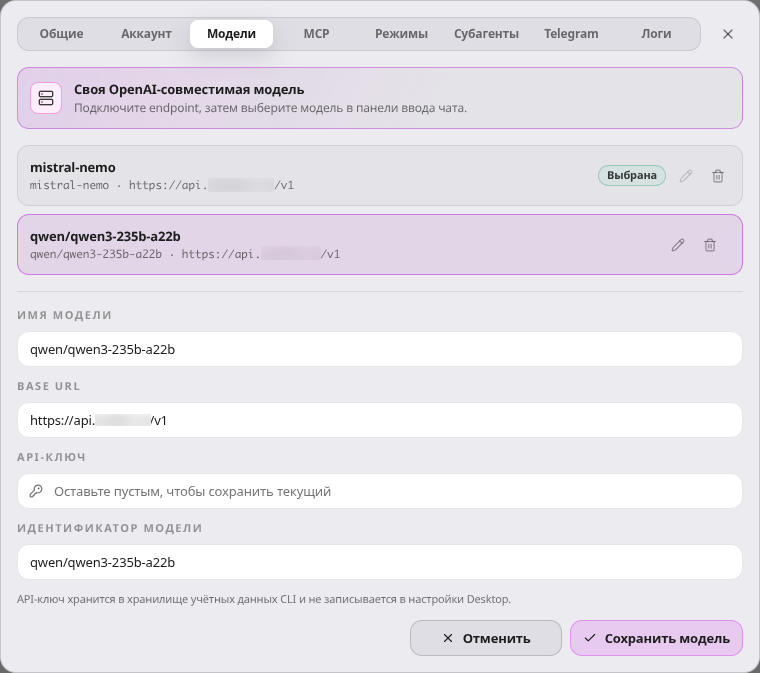Open the Аккаунт tab
Viewport: 760px width, 673px height.
click(x=146, y=34)
